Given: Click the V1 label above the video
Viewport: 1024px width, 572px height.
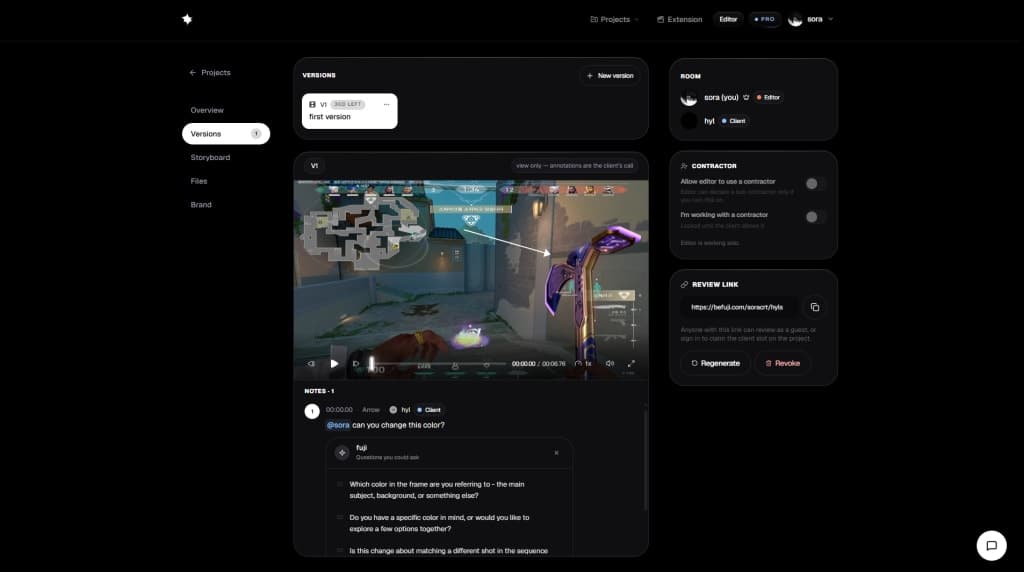Looking at the screenshot, I should click(314, 166).
